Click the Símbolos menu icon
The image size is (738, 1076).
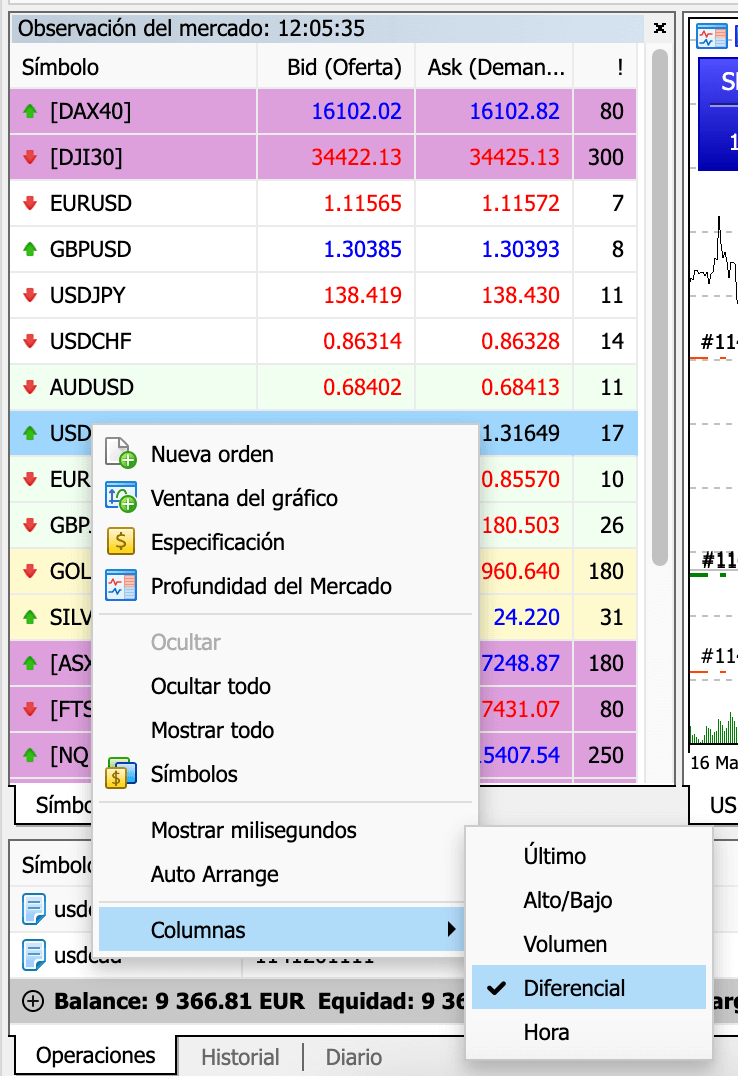click(x=121, y=773)
